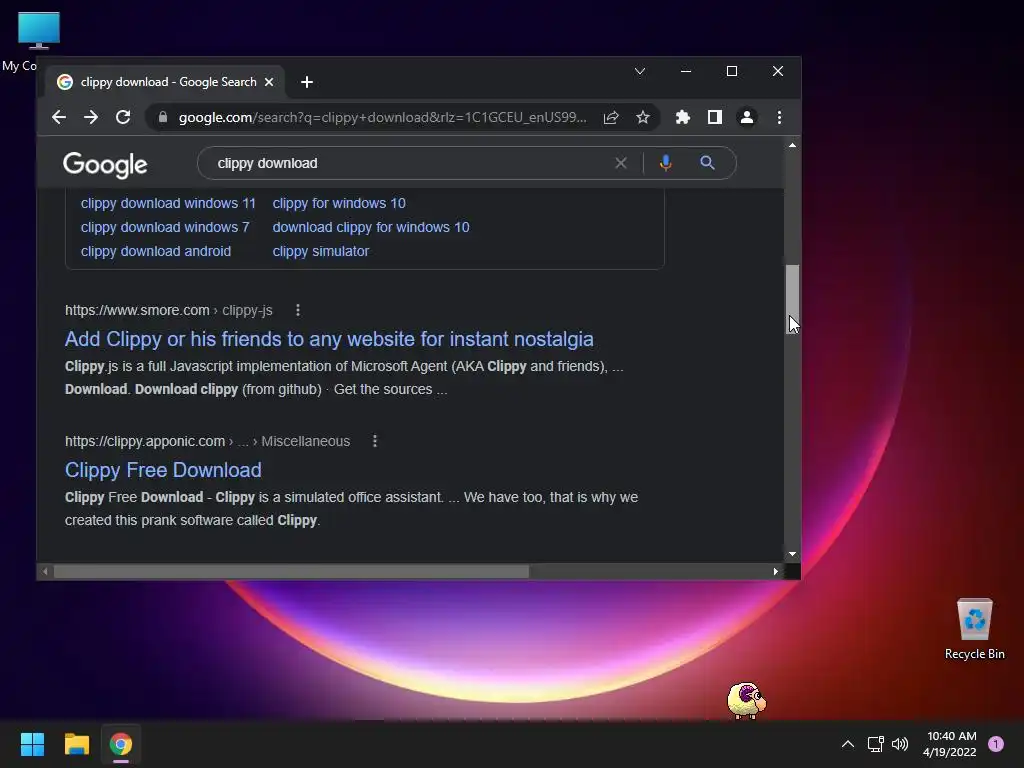Open the Windows Start menu
The image size is (1024, 768).
coord(32,744)
